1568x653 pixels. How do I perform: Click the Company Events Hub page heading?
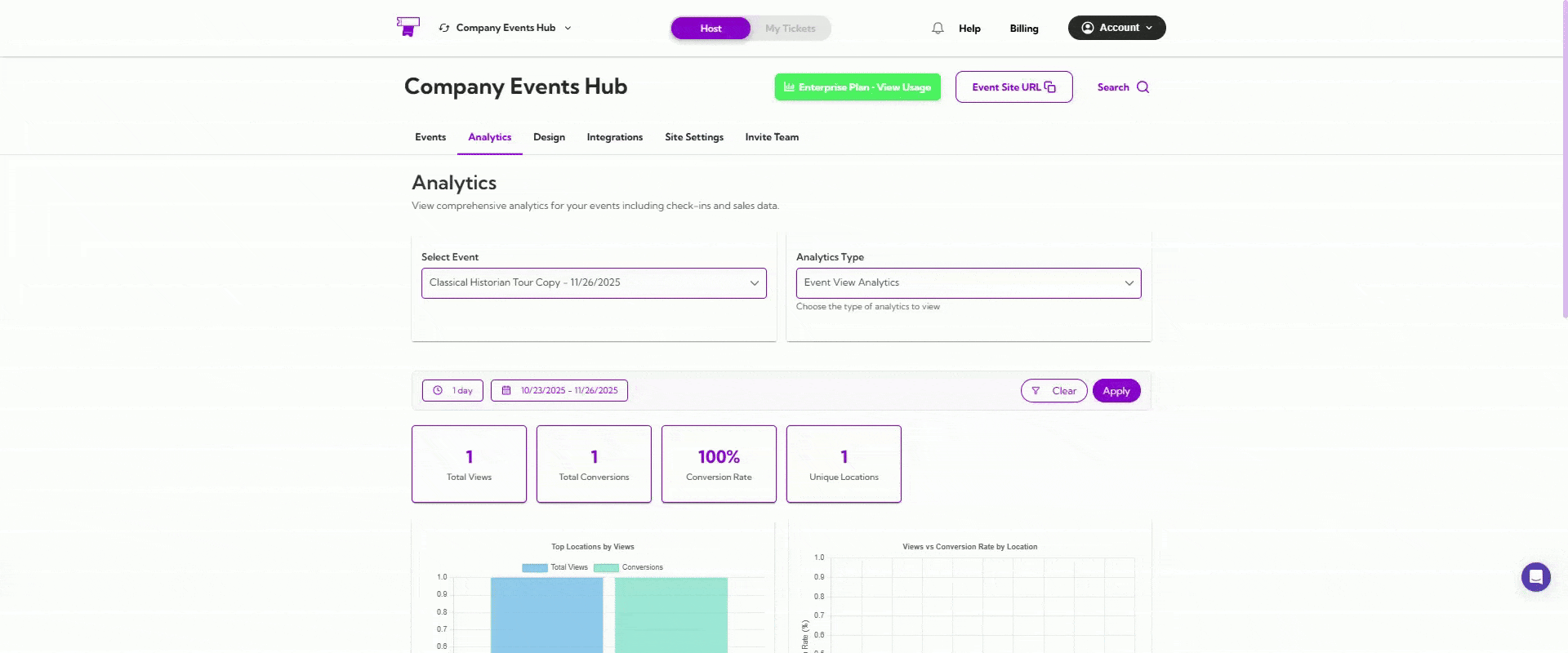coord(515,87)
